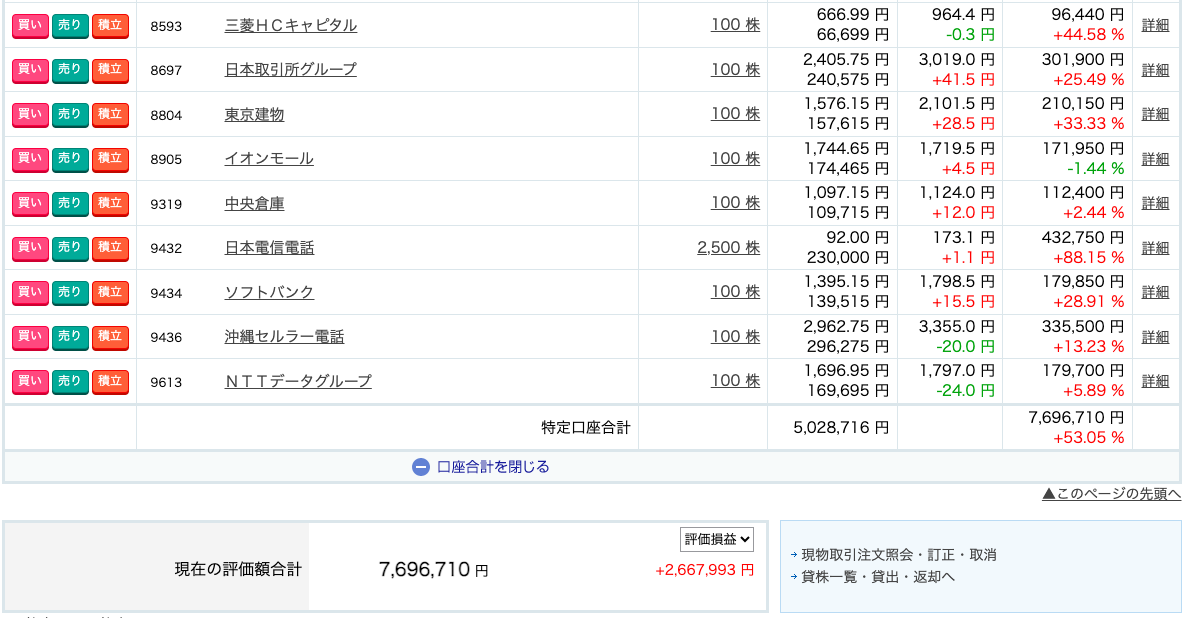
Task: Open イオンモール stock link
Action: click(269, 158)
